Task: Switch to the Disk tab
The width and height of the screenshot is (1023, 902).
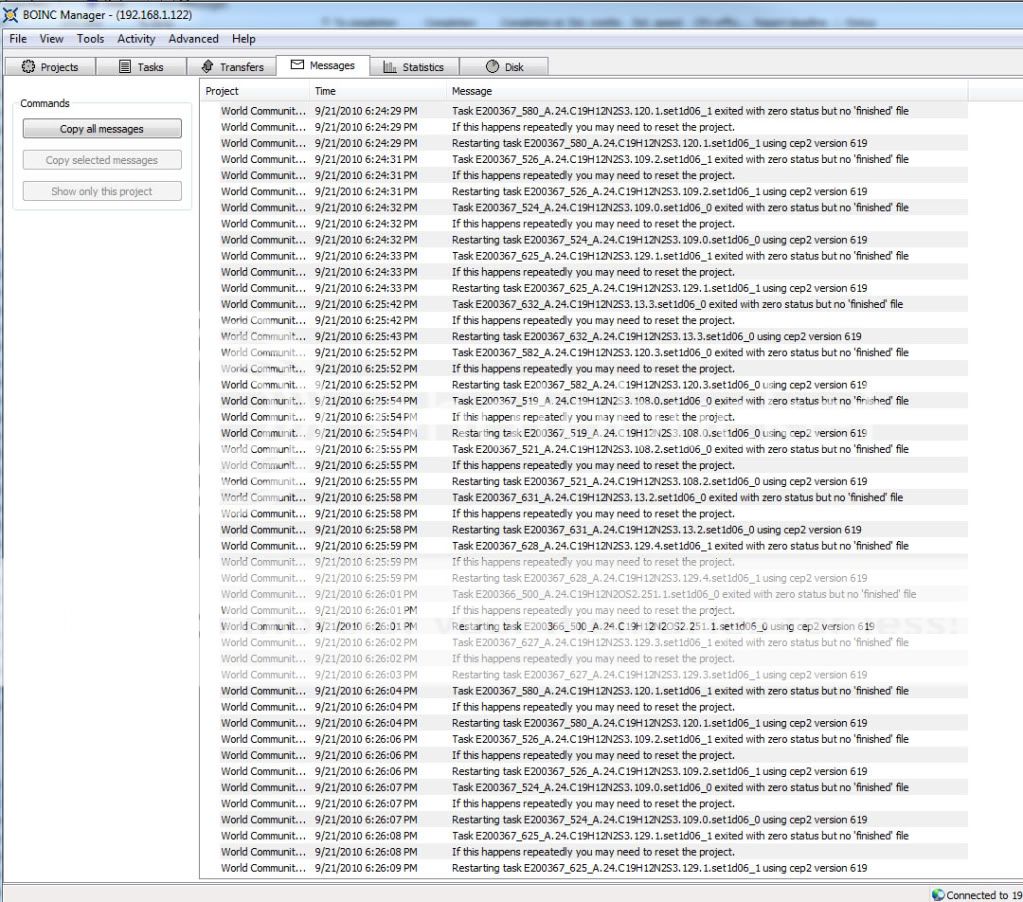Action: [x=504, y=67]
